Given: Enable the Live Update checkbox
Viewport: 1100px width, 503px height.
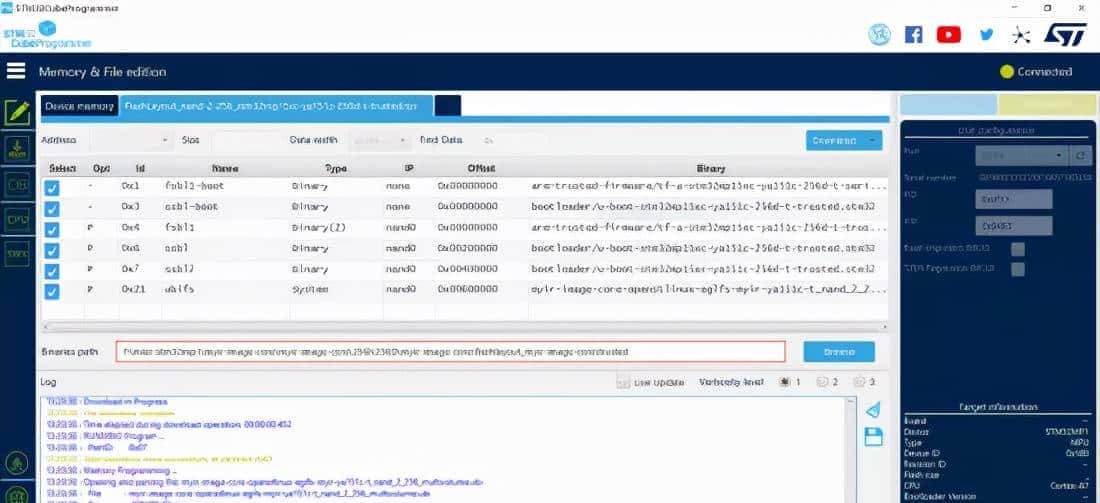Looking at the screenshot, I should tap(623, 382).
